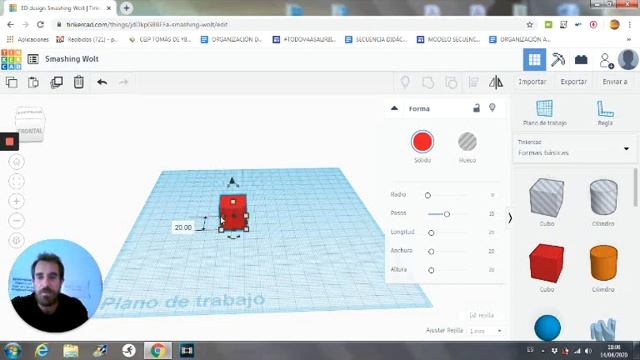
Task: Set shape to Hueco hole option
Action: 467,142
